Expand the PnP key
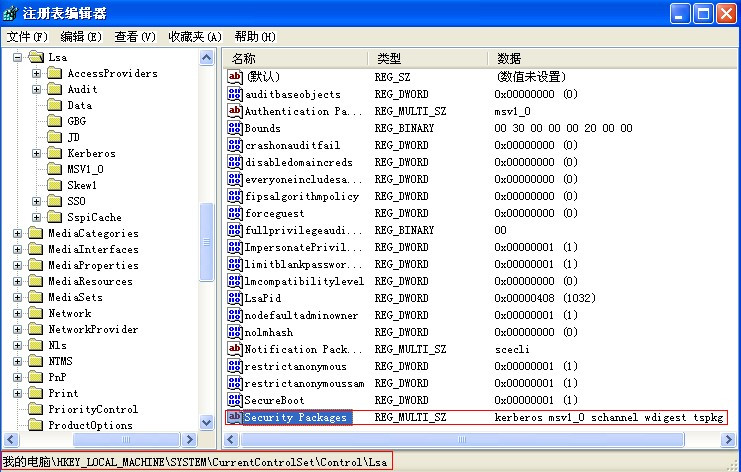Screen dimensions: 741x472 tap(17, 378)
